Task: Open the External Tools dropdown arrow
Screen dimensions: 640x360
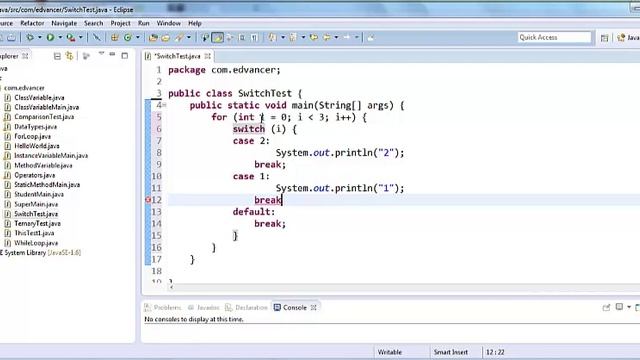Action: pyautogui.click(x=81, y=38)
